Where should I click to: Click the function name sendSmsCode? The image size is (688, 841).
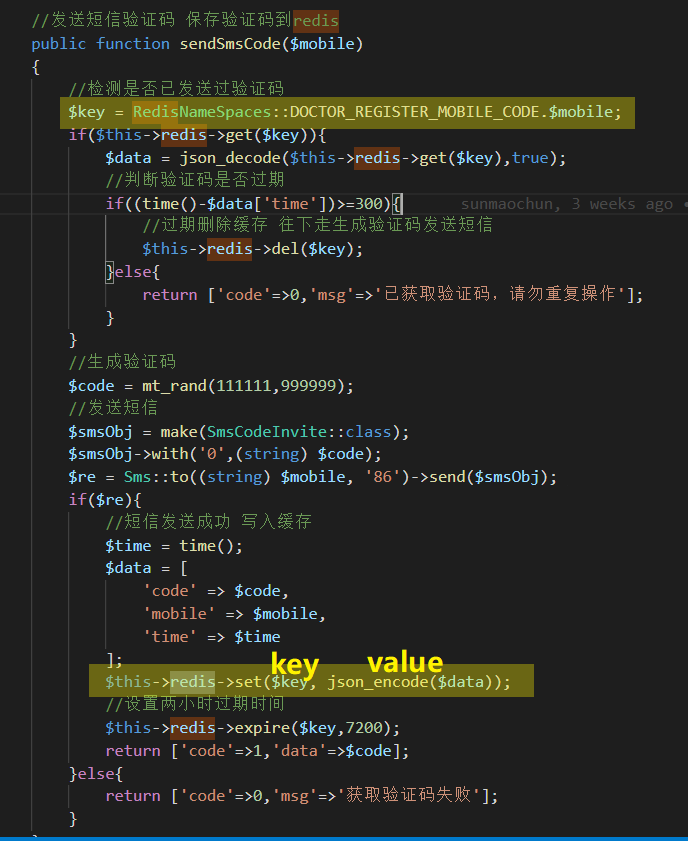point(230,44)
